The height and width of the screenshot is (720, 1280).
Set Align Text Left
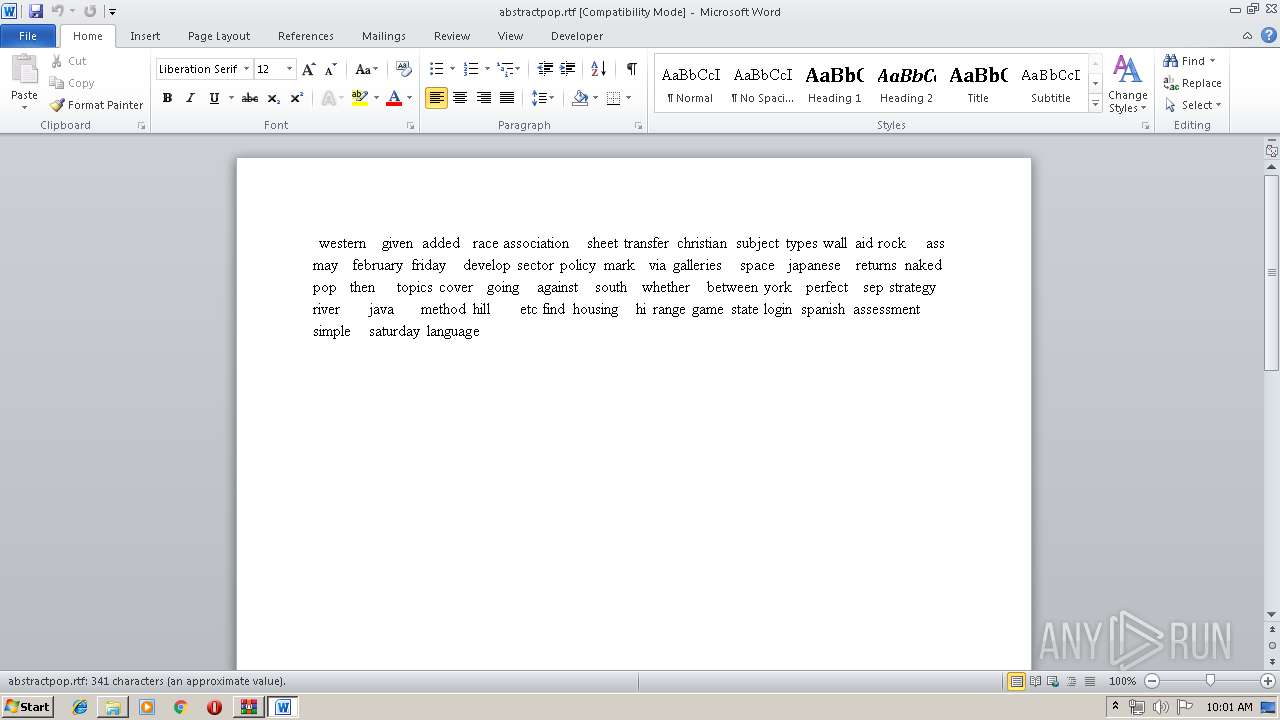pyautogui.click(x=436, y=98)
